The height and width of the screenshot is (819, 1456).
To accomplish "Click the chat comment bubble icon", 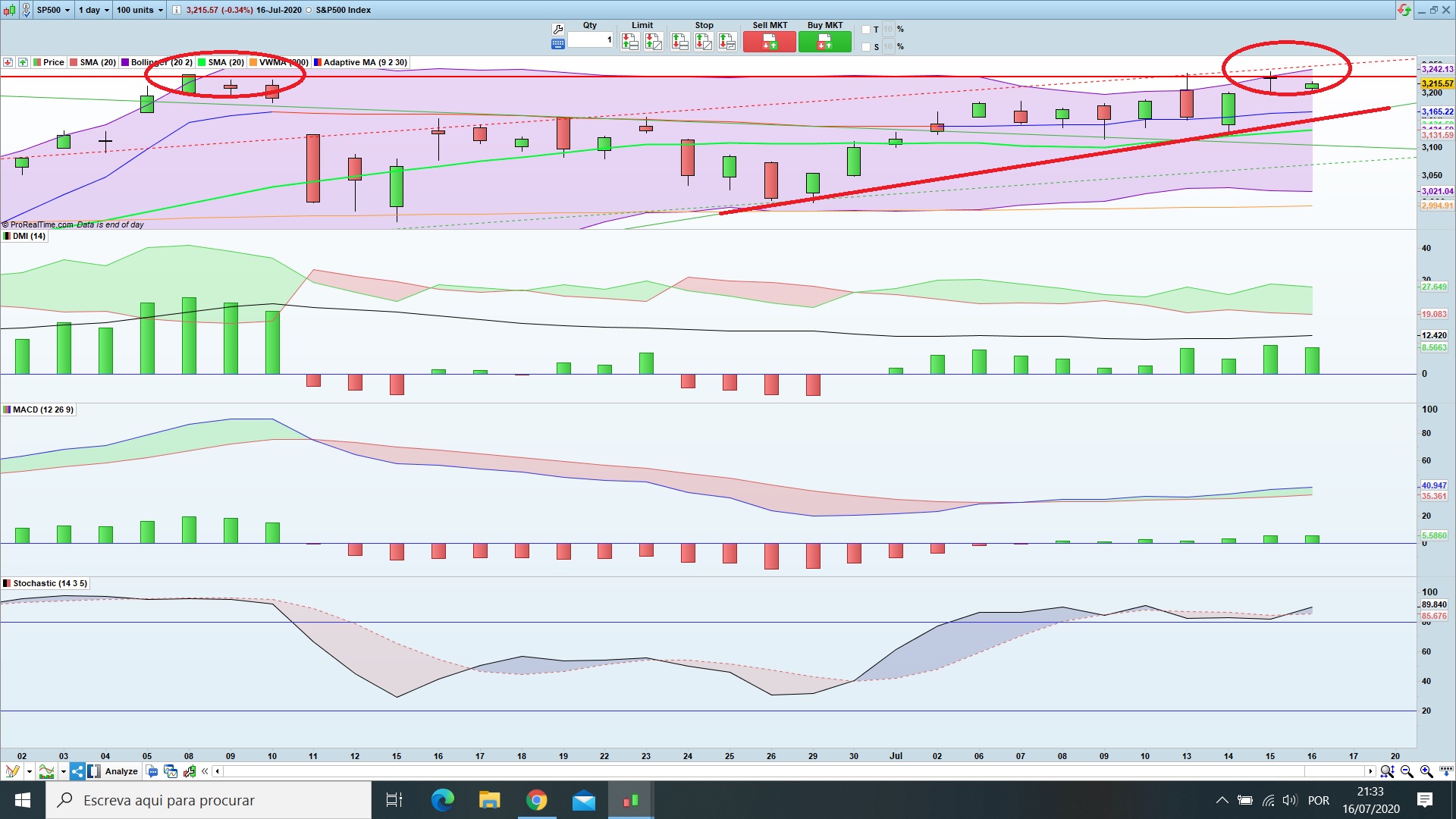I will (152, 771).
